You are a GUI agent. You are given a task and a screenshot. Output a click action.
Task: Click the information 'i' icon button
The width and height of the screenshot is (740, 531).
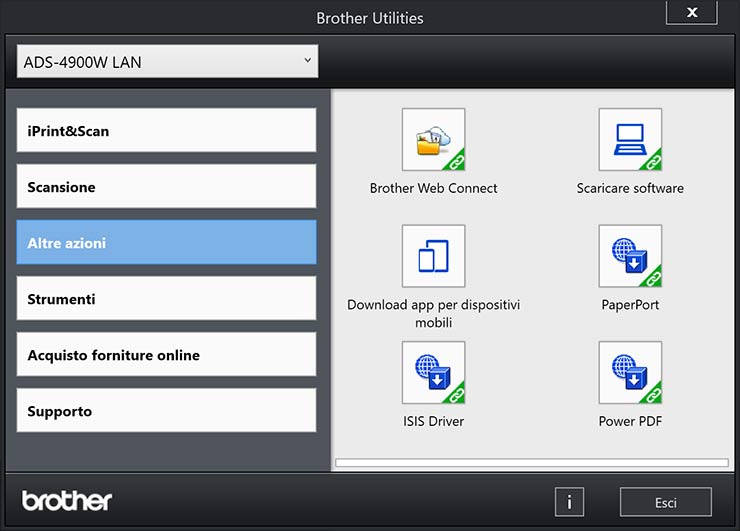tap(569, 501)
